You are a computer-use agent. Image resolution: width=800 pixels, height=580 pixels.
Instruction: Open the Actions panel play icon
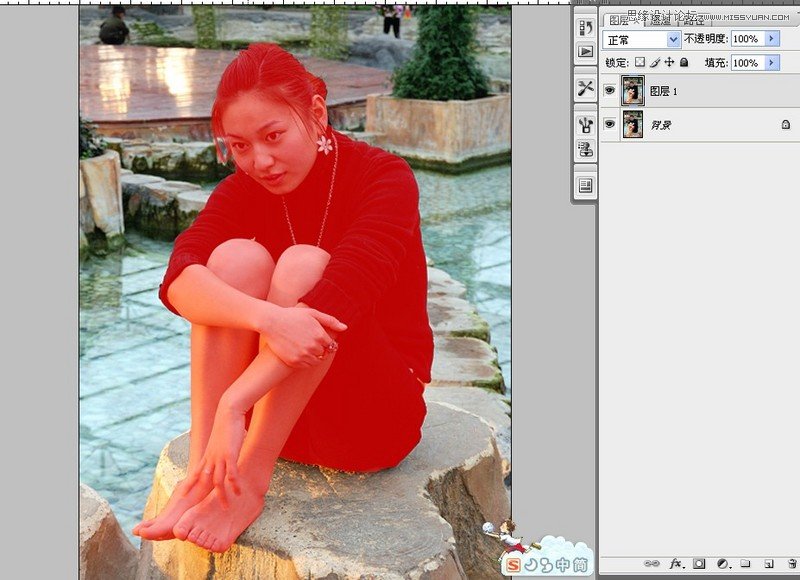coord(585,51)
